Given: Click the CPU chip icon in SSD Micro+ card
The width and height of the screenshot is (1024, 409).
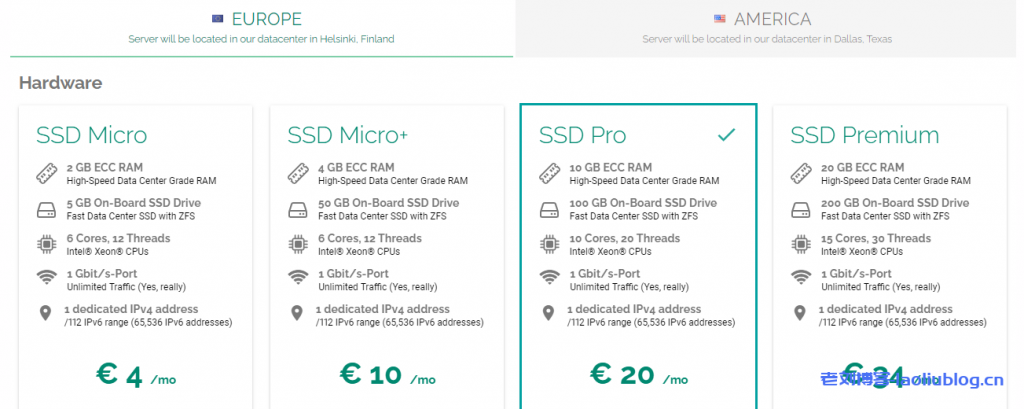Looking at the screenshot, I should [297, 244].
